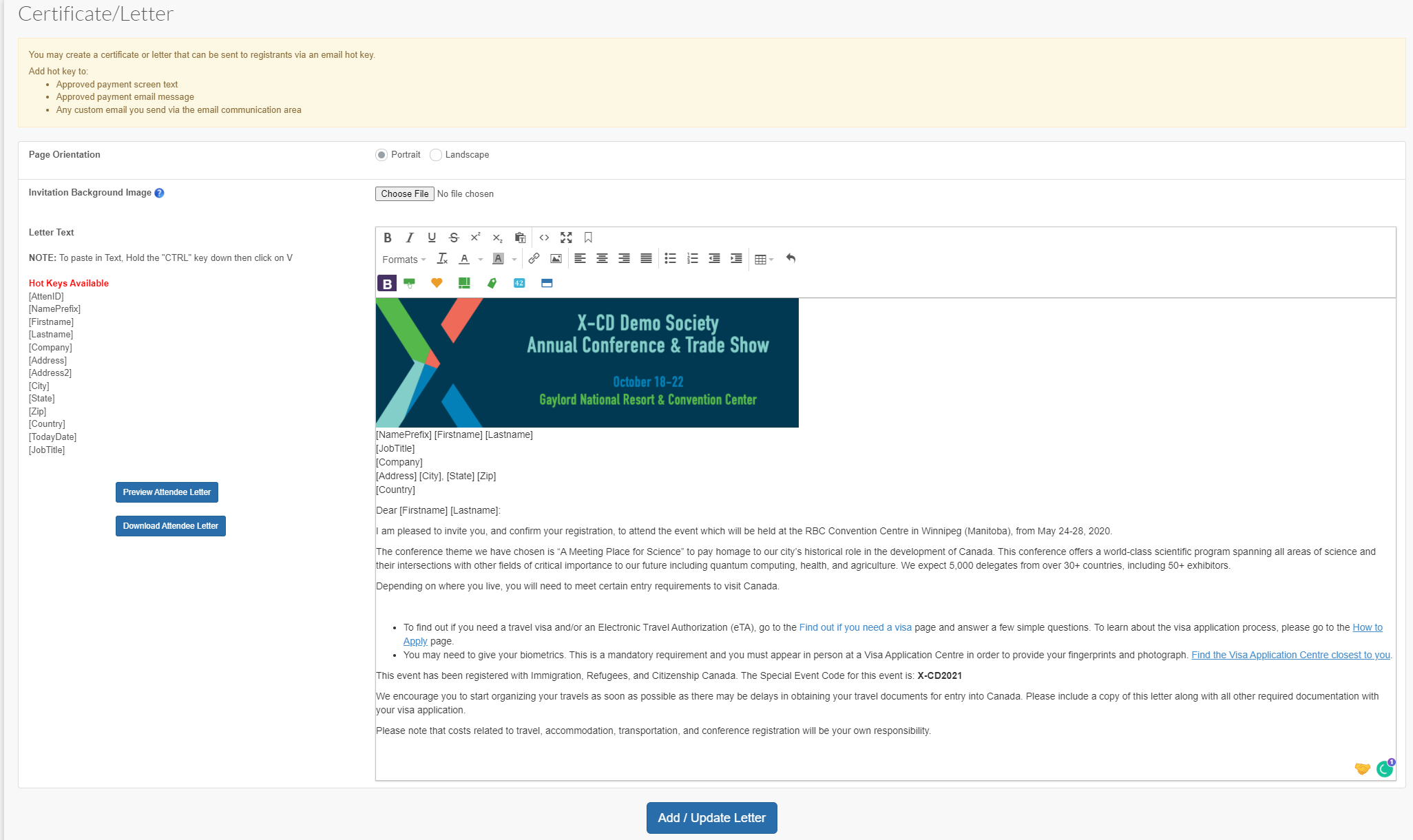The image size is (1413, 840).
Task: Click the 'Dear [Firstname] [Lastname]:' line in editor
Action: click(438, 510)
